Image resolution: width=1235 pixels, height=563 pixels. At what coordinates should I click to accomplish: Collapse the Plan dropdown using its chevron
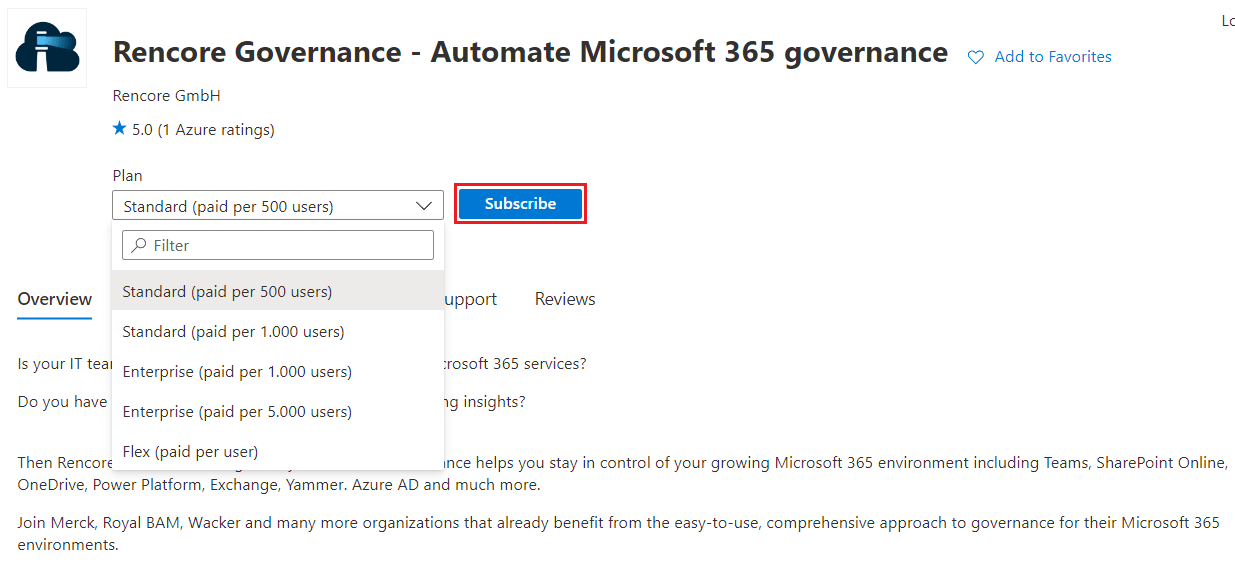(x=423, y=206)
